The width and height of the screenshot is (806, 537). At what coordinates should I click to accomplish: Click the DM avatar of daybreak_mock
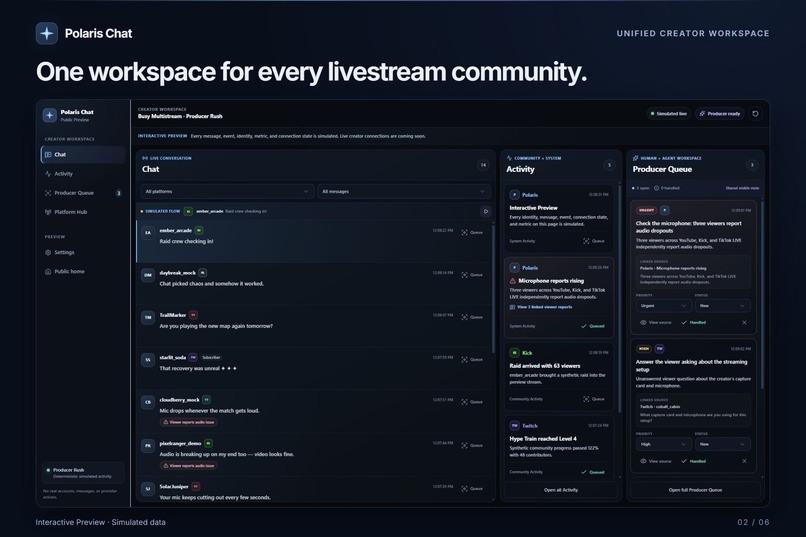tap(148, 275)
